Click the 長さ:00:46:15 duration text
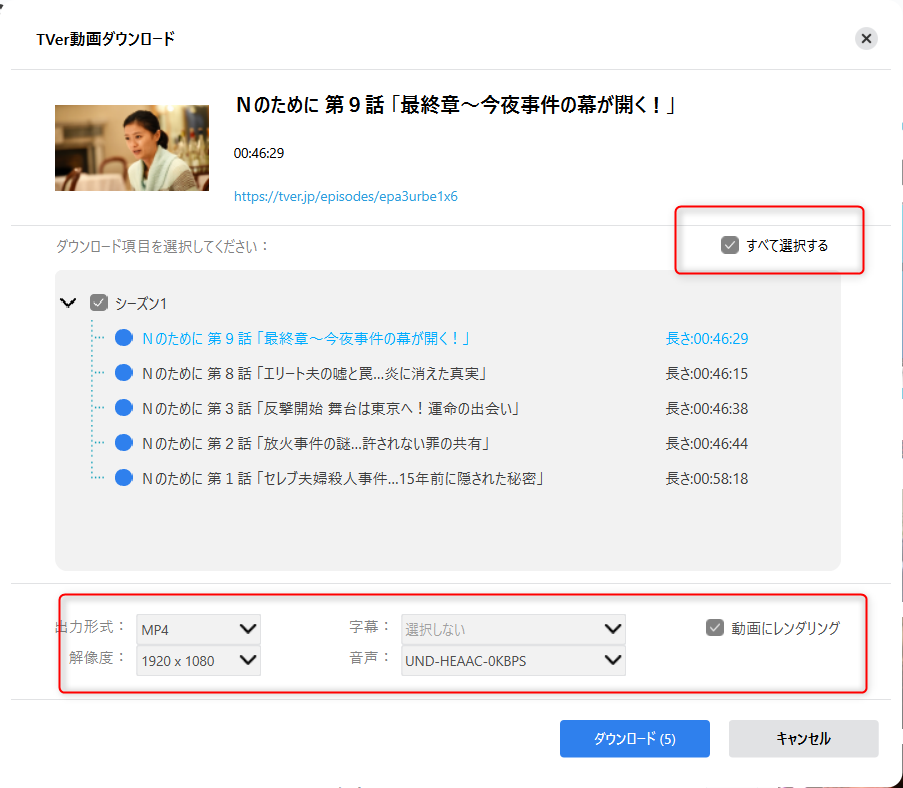903x788 pixels. tap(707, 374)
